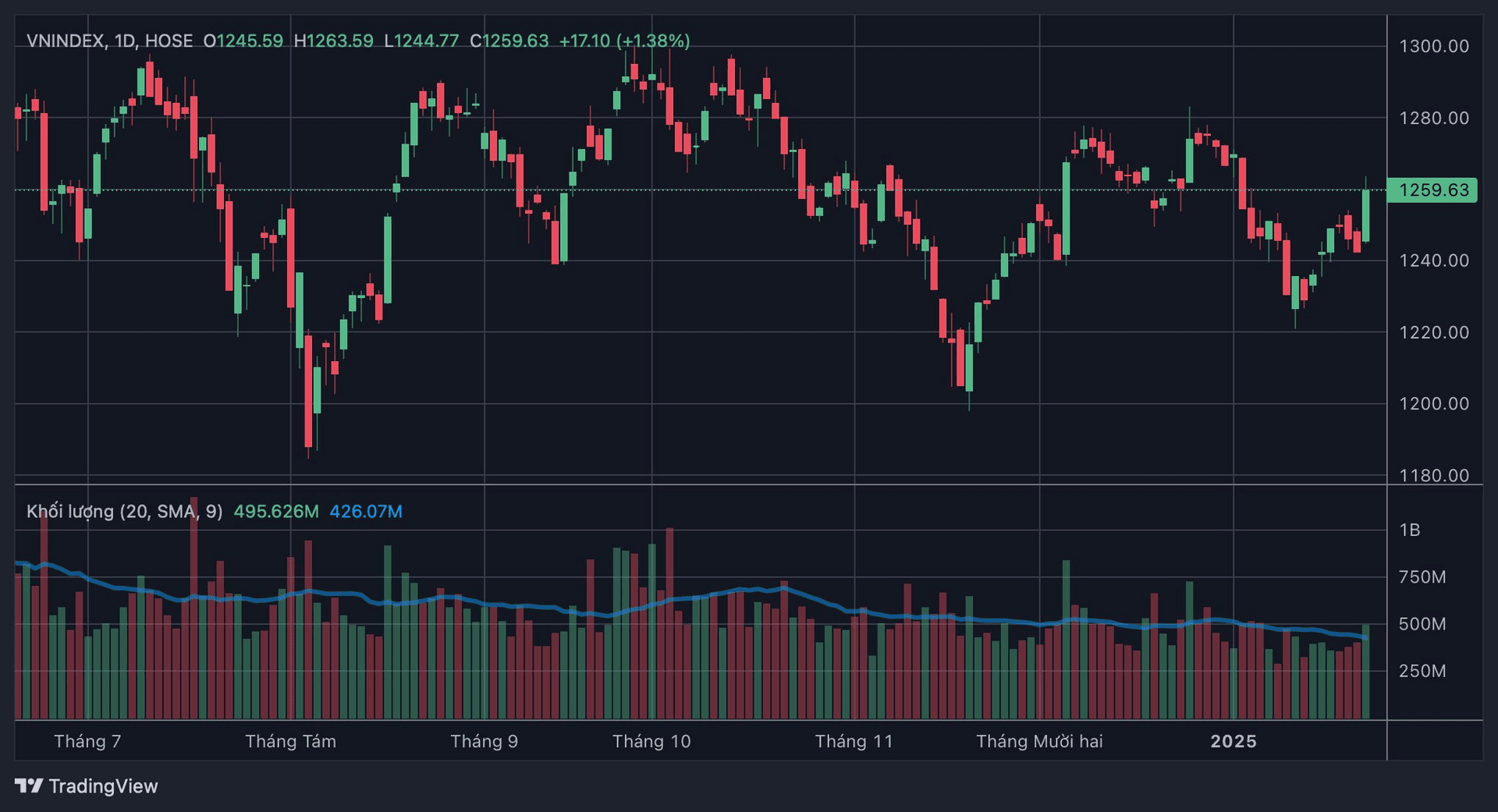Click the volume value 495.626M
Image resolution: width=1498 pixels, height=812 pixels.
pos(276,512)
